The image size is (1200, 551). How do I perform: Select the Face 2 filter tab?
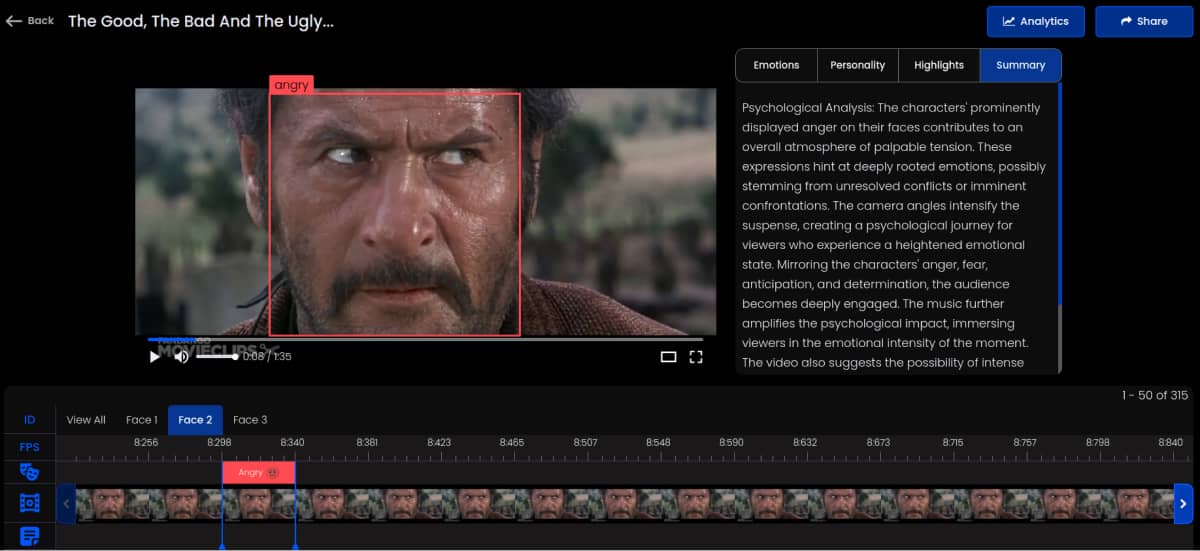click(195, 420)
